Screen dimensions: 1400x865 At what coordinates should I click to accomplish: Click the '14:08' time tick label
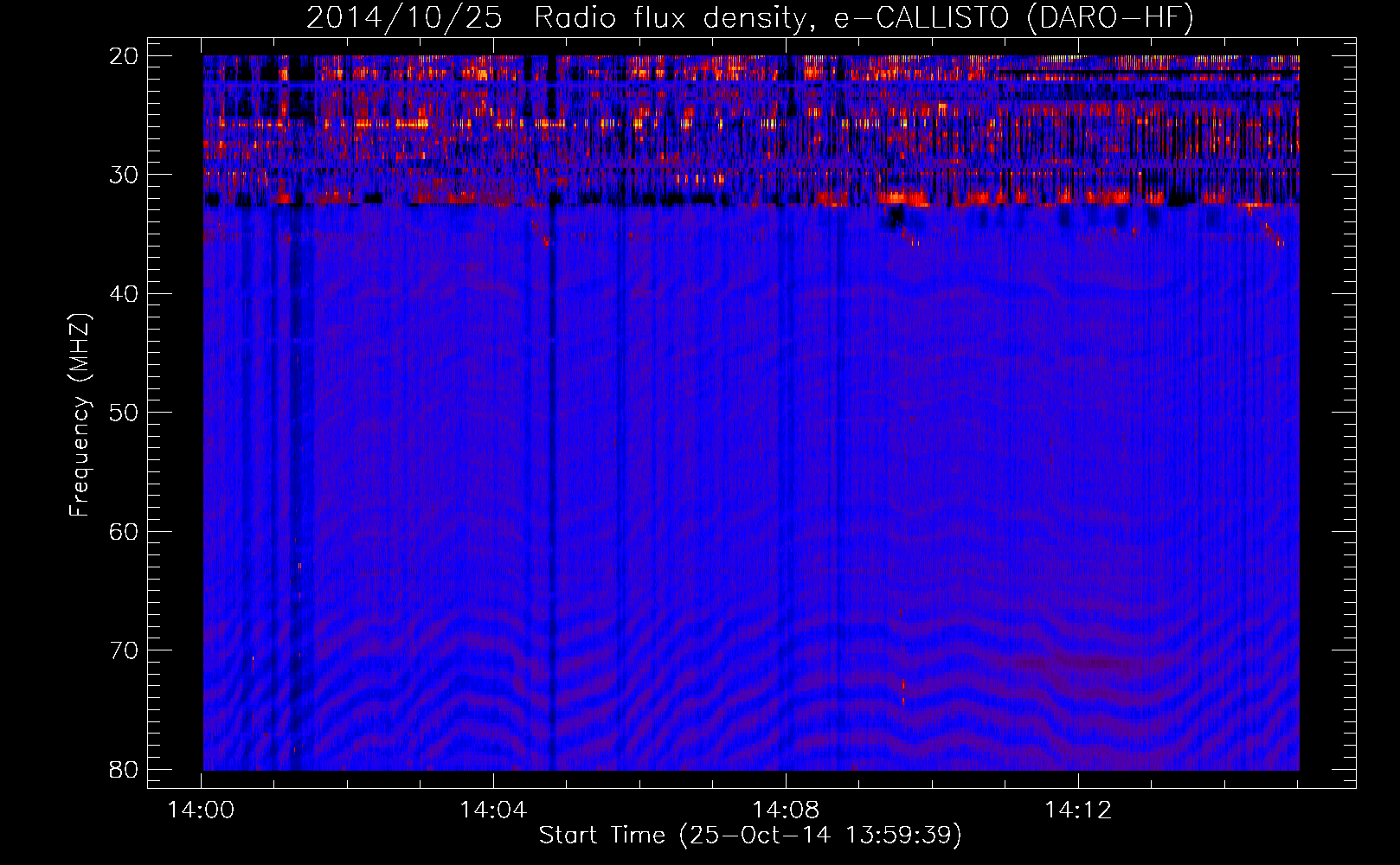click(786, 811)
